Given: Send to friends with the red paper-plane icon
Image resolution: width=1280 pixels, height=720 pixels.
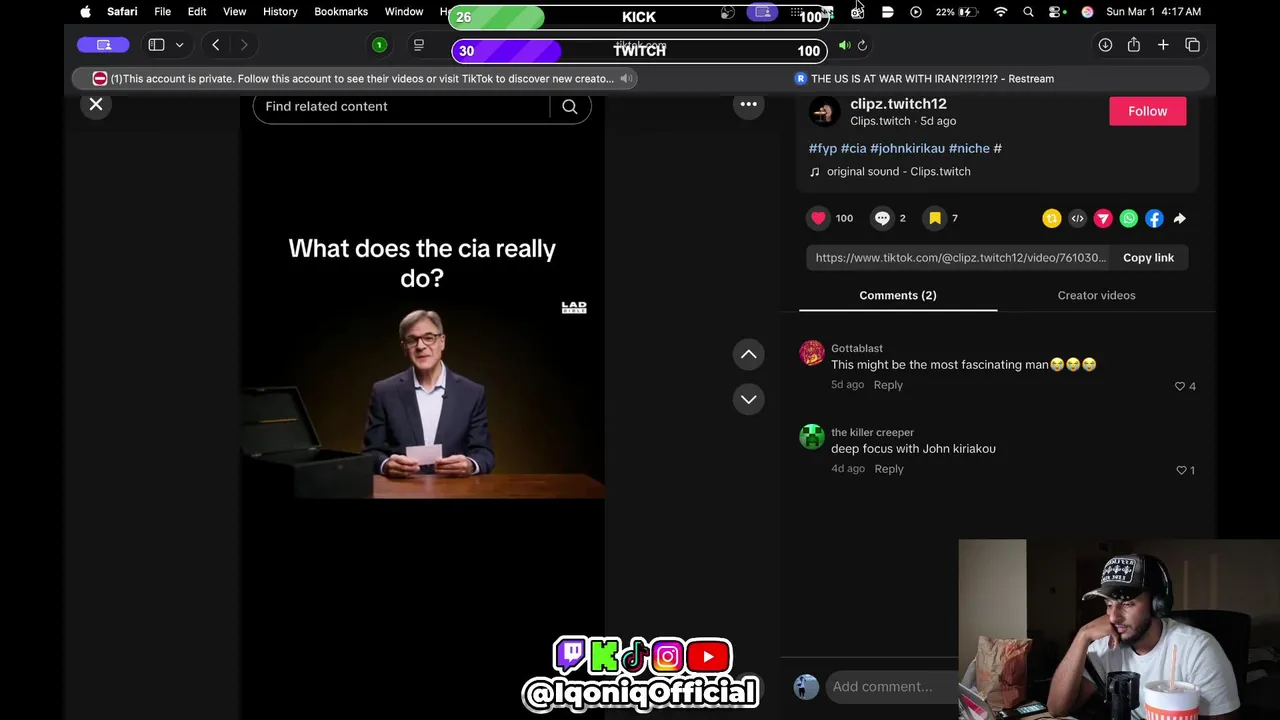Looking at the screenshot, I should click(1103, 218).
